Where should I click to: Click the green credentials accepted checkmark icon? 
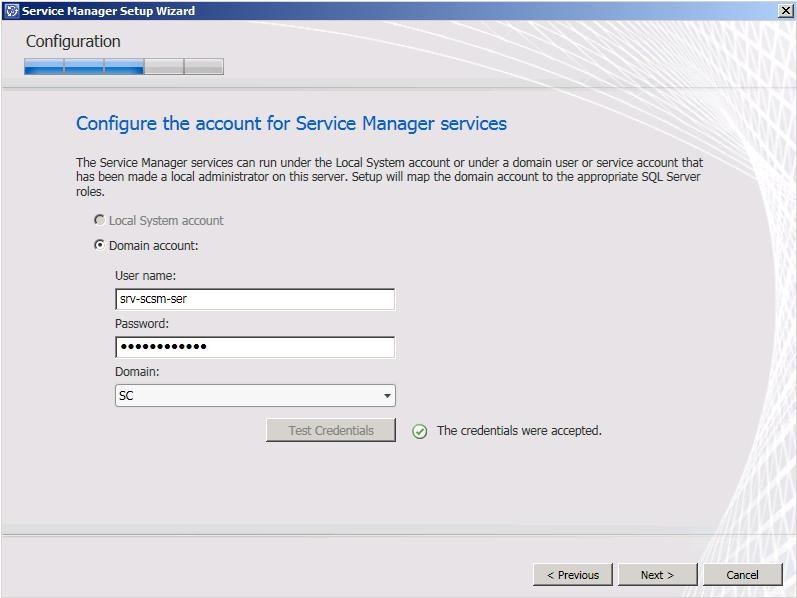pos(420,431)
